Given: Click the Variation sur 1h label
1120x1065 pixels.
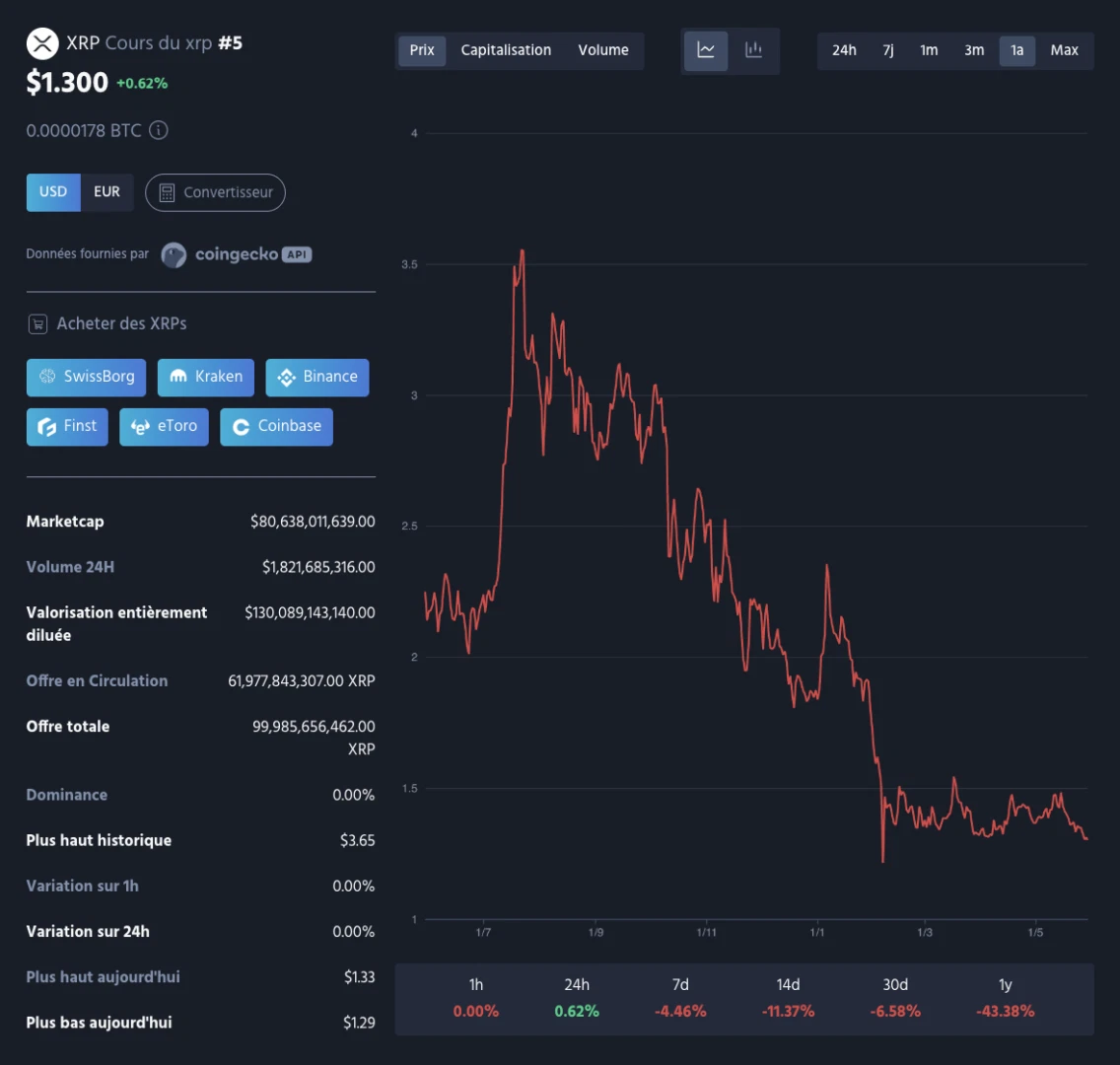Looking at the screenshot, I should pyautogui.click(x=82, y=887).
